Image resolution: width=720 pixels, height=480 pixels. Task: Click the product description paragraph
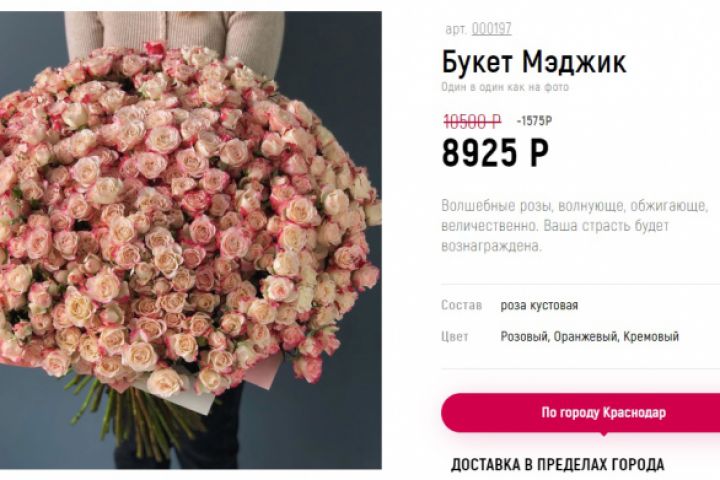574,226
